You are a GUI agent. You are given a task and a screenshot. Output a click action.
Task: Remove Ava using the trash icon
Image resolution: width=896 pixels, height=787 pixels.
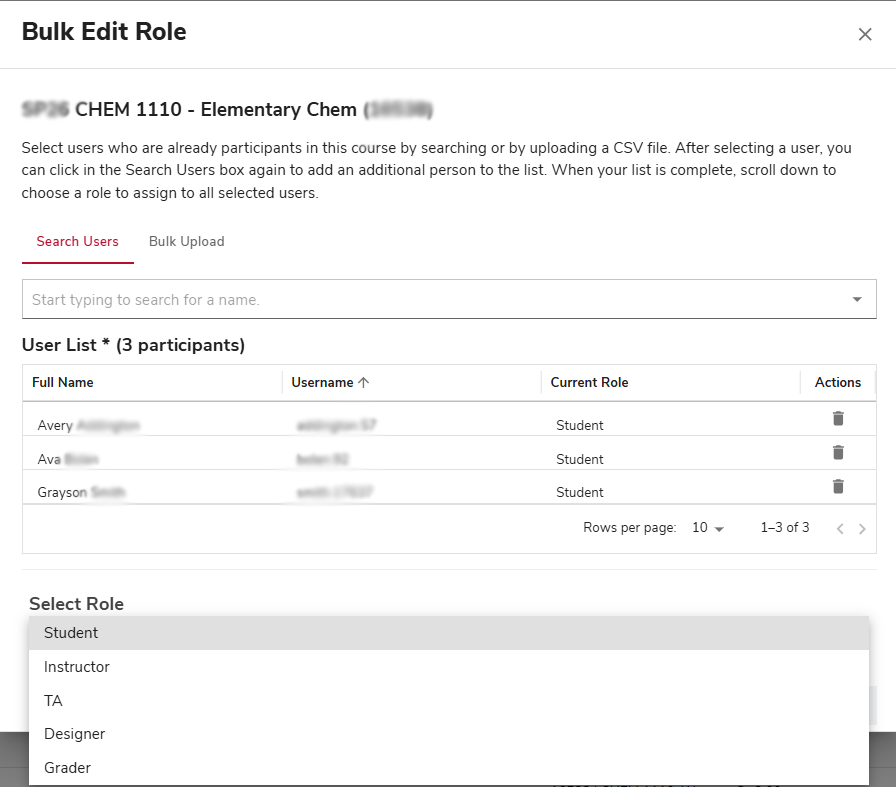click(x=838, y=452)
